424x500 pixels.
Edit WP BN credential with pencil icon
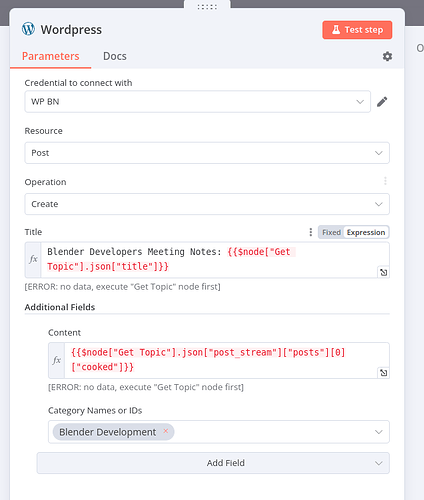tap(382, 102)
